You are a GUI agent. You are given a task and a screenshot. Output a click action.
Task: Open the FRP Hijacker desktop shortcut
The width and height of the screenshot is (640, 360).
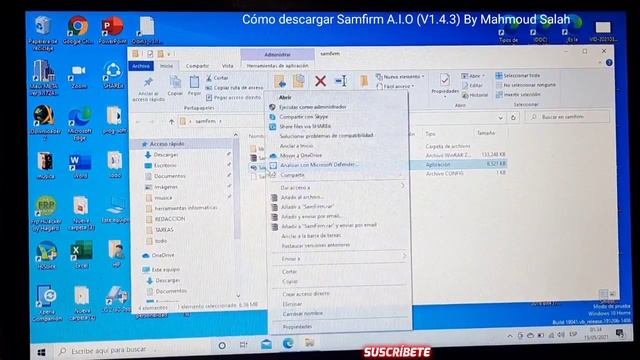46,214
